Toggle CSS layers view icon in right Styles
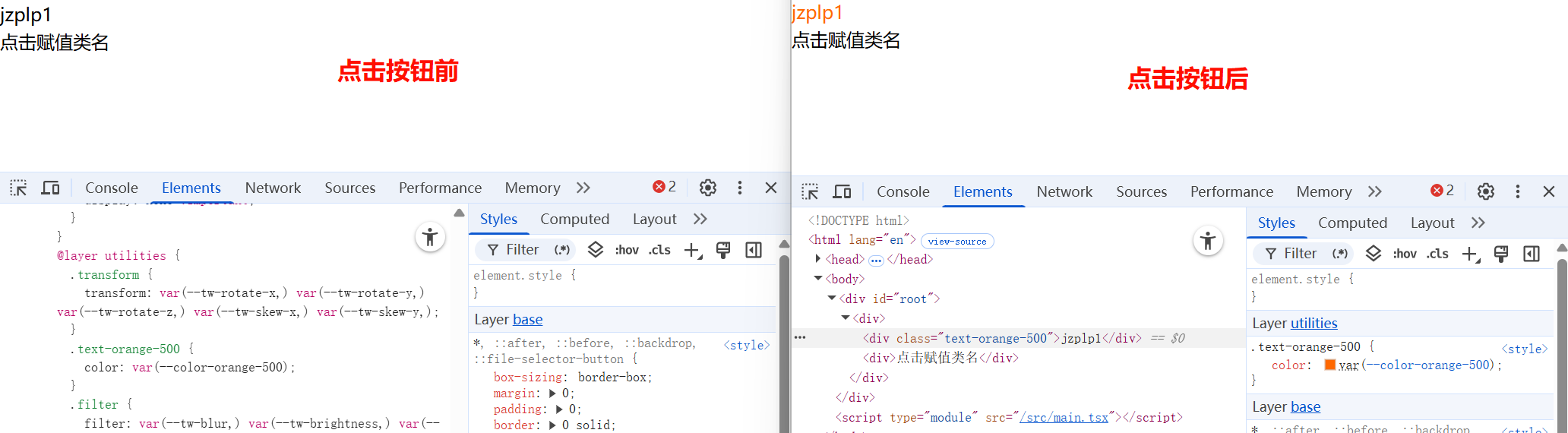The image size is (1568, 433). pos(1374,253)
